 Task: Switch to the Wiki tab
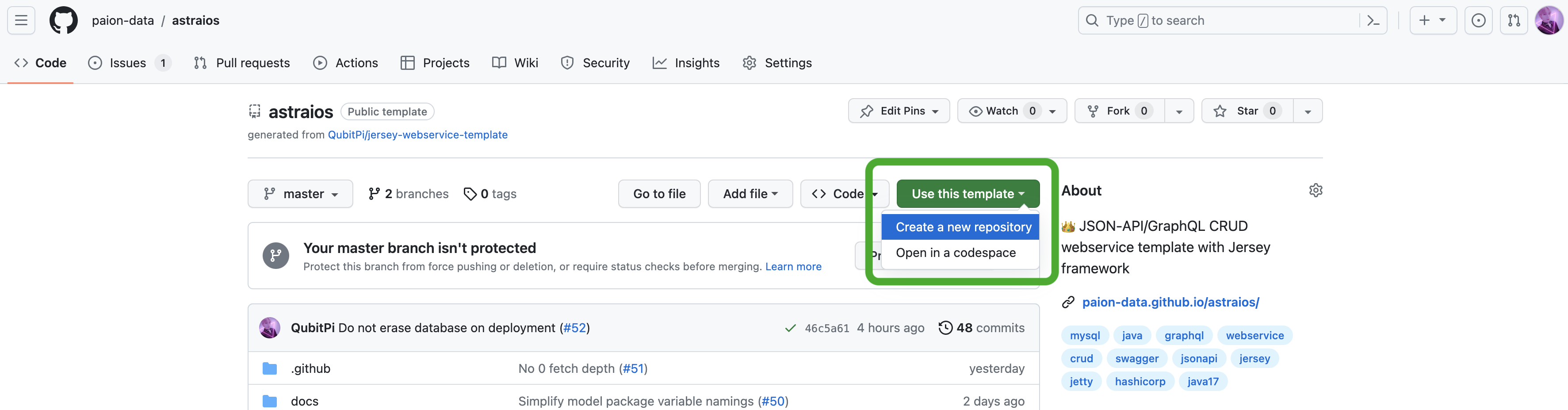click(515, 63)
